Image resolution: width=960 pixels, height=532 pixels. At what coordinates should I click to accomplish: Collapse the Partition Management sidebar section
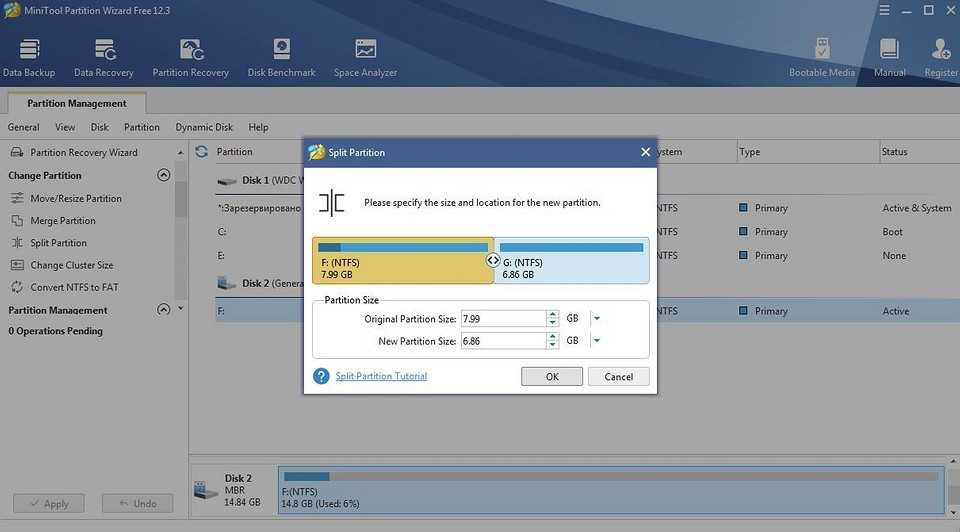pos(164,310)
